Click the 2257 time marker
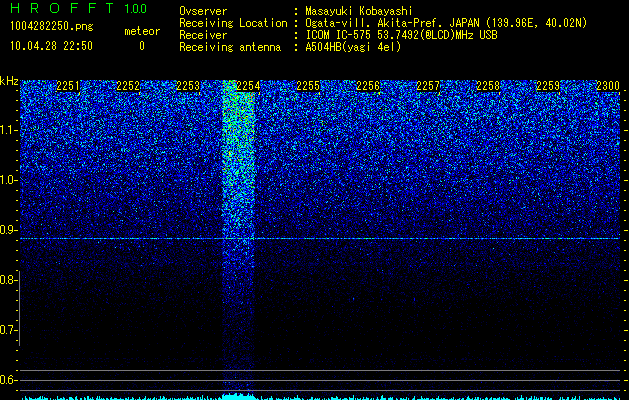The width and height of the screenshot is (629, 400). 428,86
